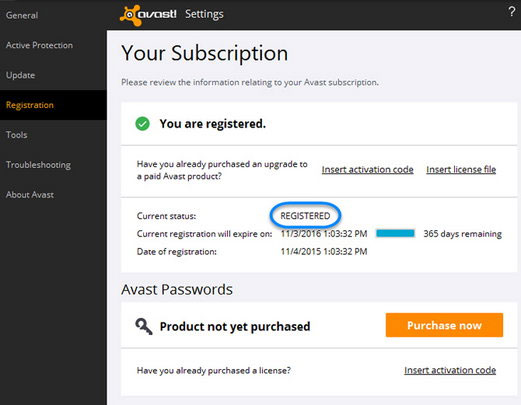
Task: Click the Insert license file link
Action: [x=461, y=169]
